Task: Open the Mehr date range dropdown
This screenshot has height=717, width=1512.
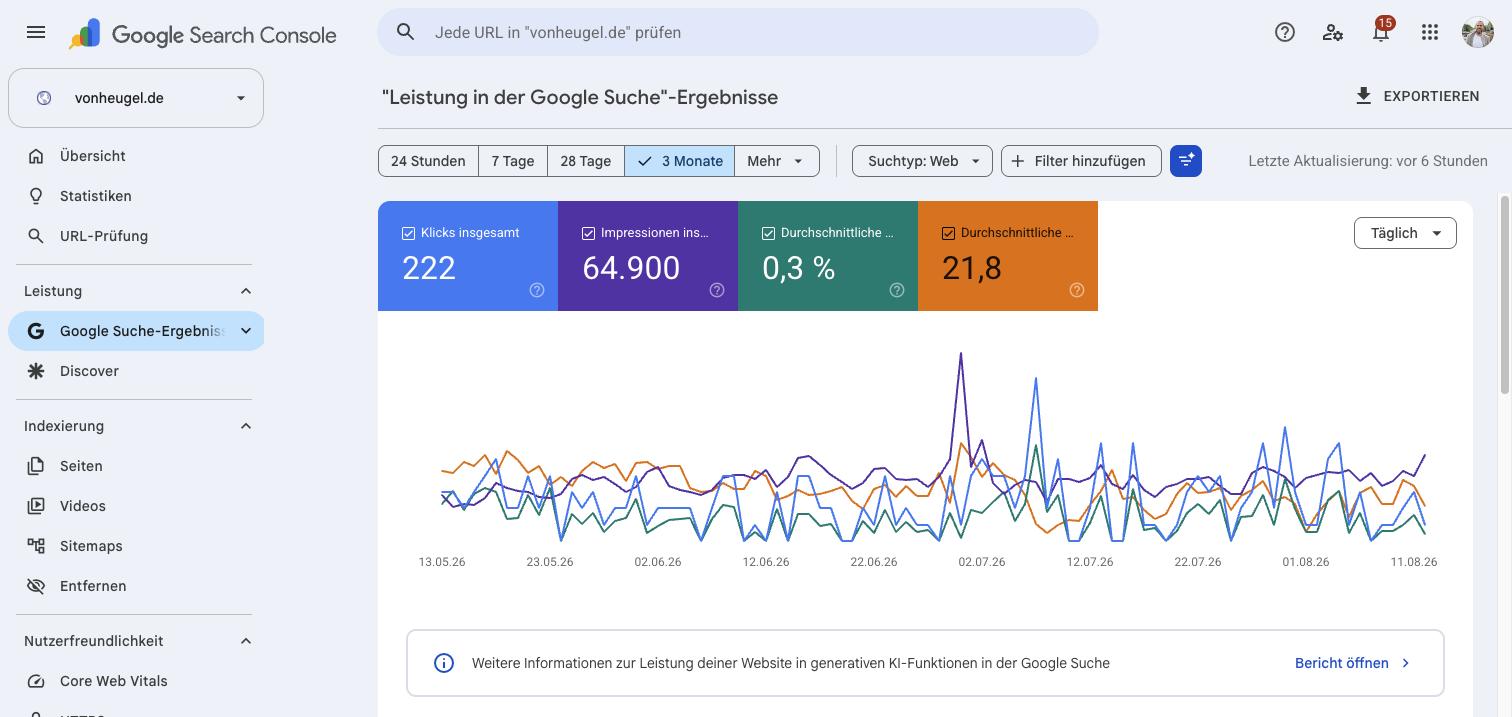Action: click(x=777, y=161)
